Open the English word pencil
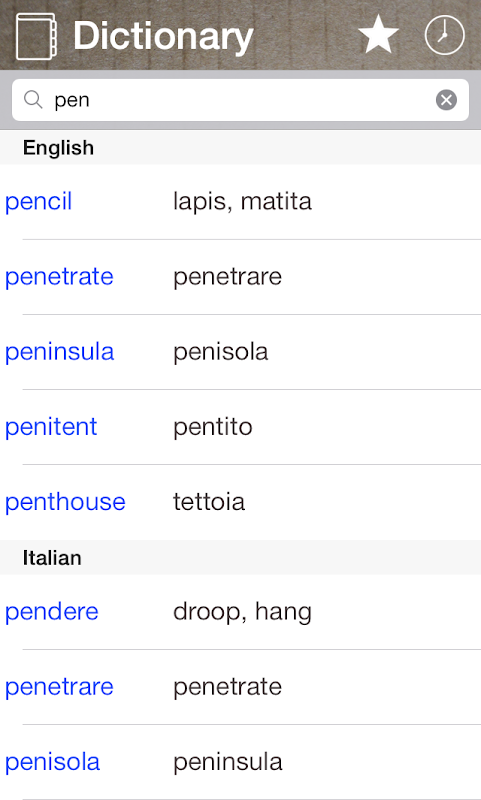 pos(39,202)
